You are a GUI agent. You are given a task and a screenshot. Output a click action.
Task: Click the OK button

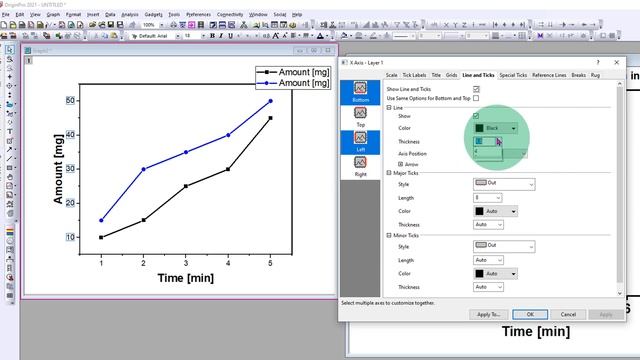click(x=530, y=314)
